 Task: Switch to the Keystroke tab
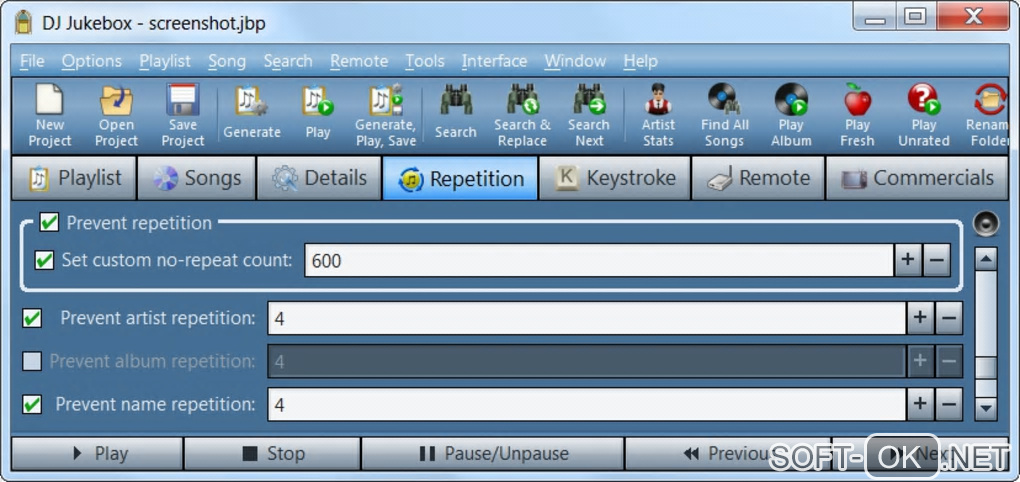click(615, 178)
